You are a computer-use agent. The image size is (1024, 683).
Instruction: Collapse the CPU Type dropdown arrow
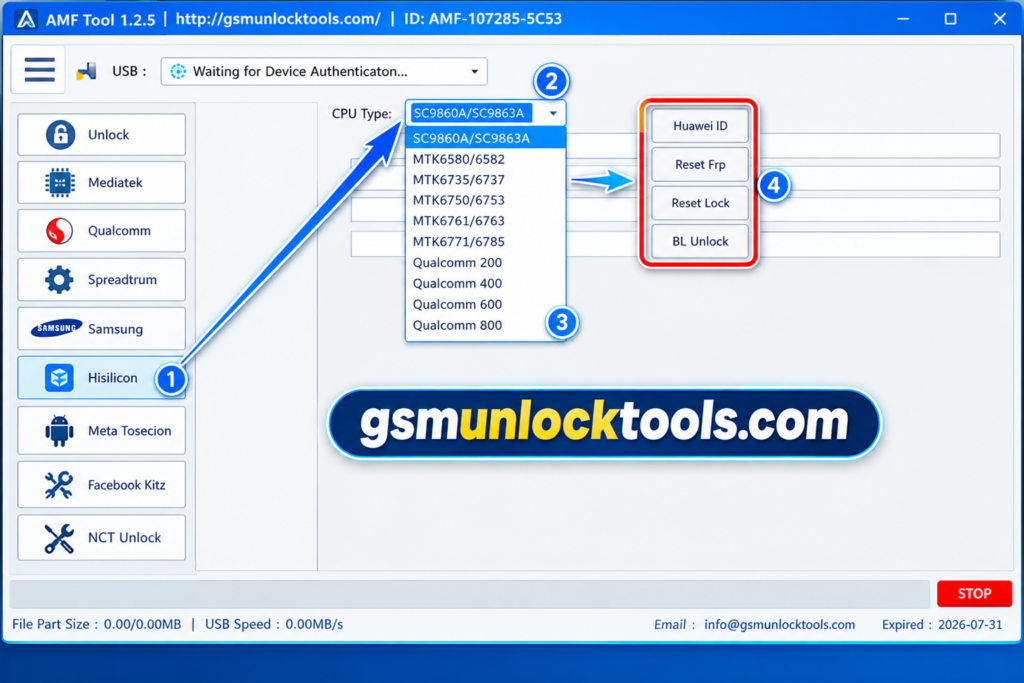[x=553, y=113]
